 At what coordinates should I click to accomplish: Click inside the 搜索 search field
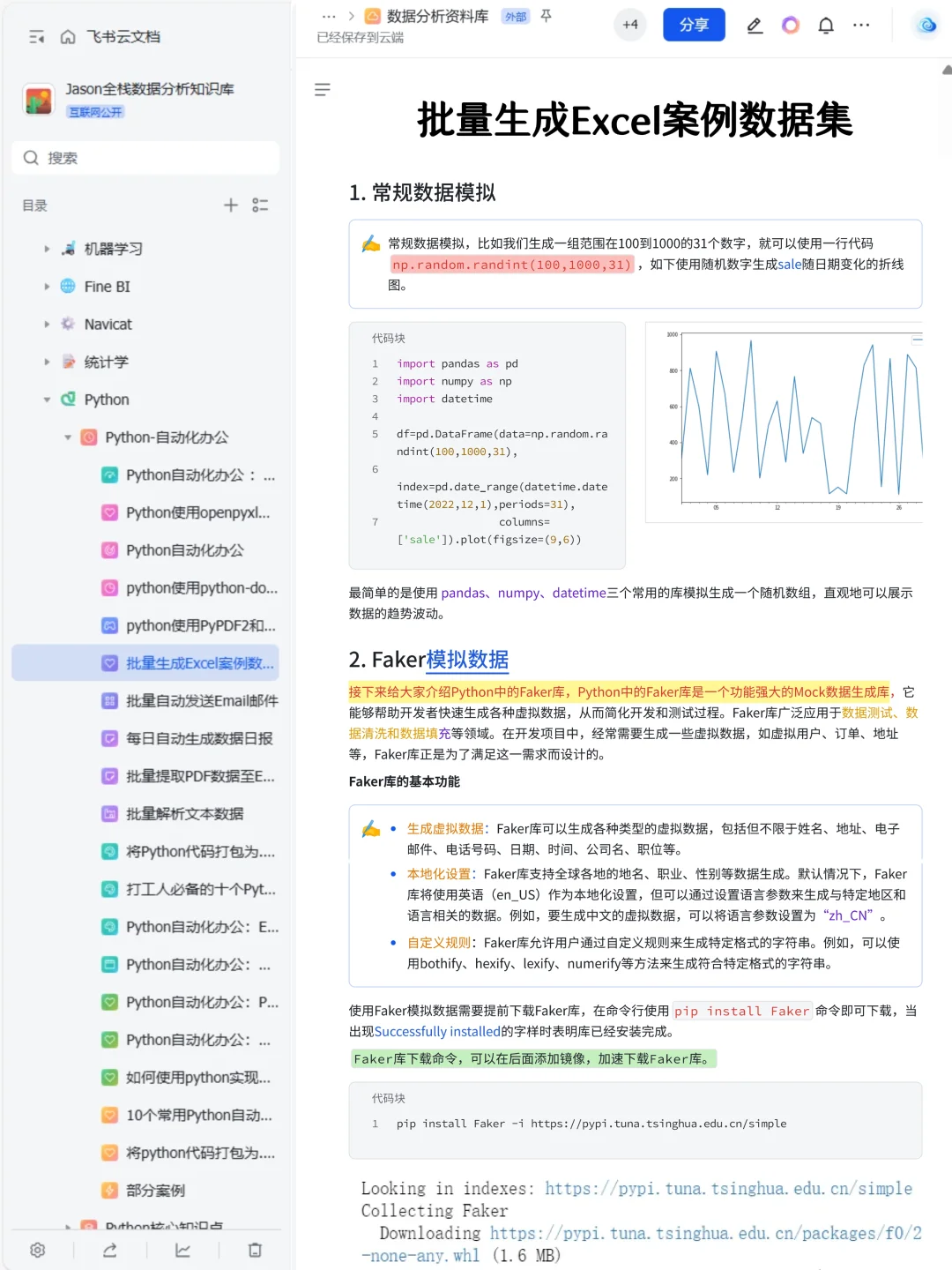click(145, 158)
